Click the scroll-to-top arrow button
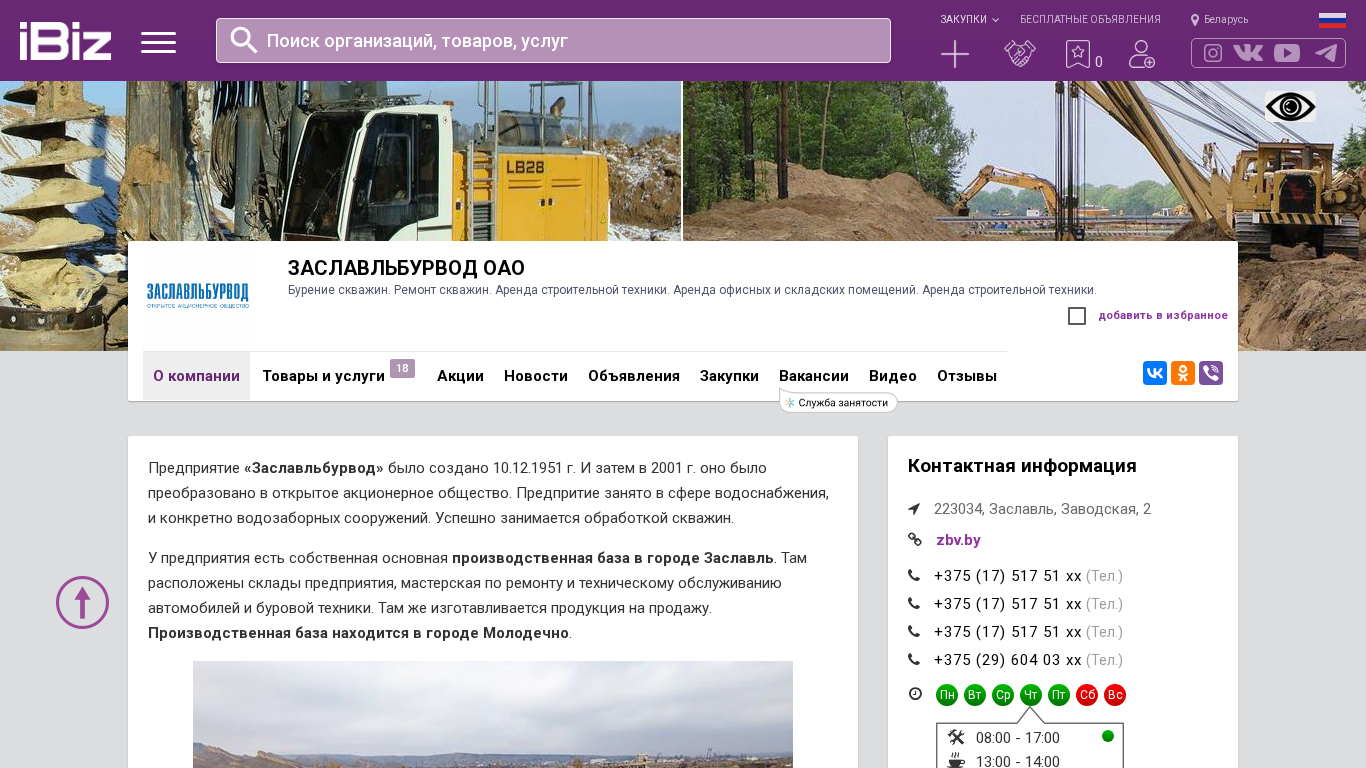This screenshot has width=1366, height=768. coord(82,602)
